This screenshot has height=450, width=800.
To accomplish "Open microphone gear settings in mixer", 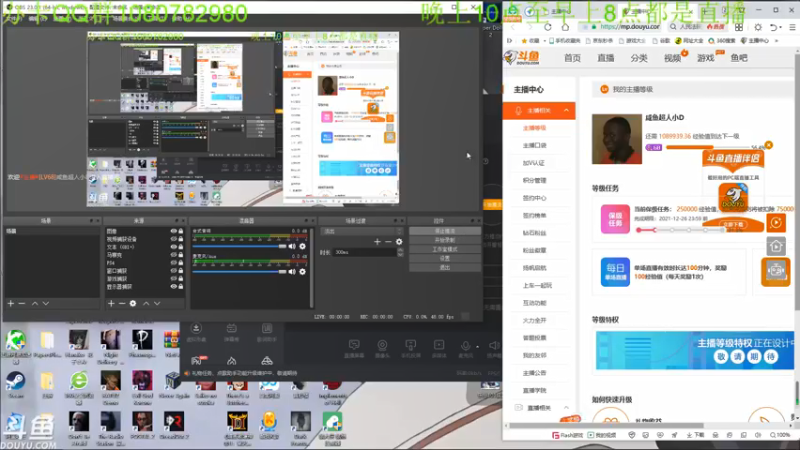I will point(303,271).
